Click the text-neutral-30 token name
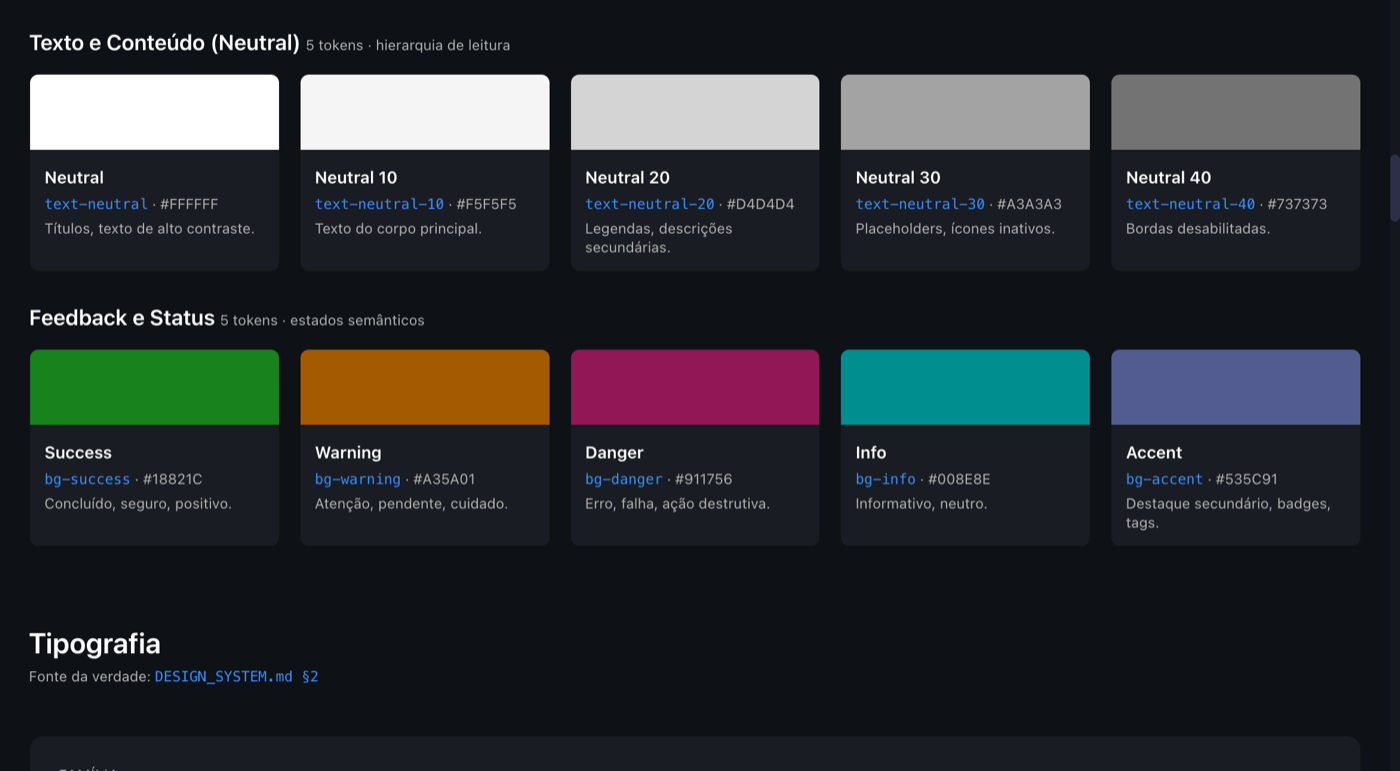Image resolution: width=1400 pixels, height=771 pixels. pyautogui.click(x=920, y=204)
